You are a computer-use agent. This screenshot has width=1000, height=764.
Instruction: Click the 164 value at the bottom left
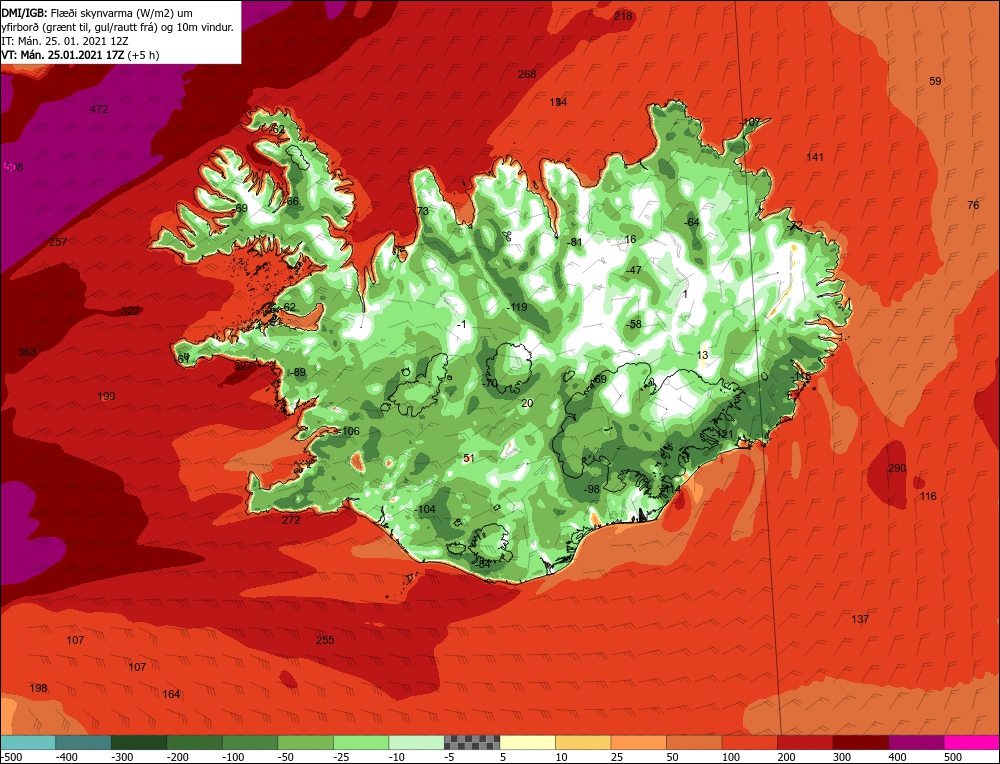171,694
